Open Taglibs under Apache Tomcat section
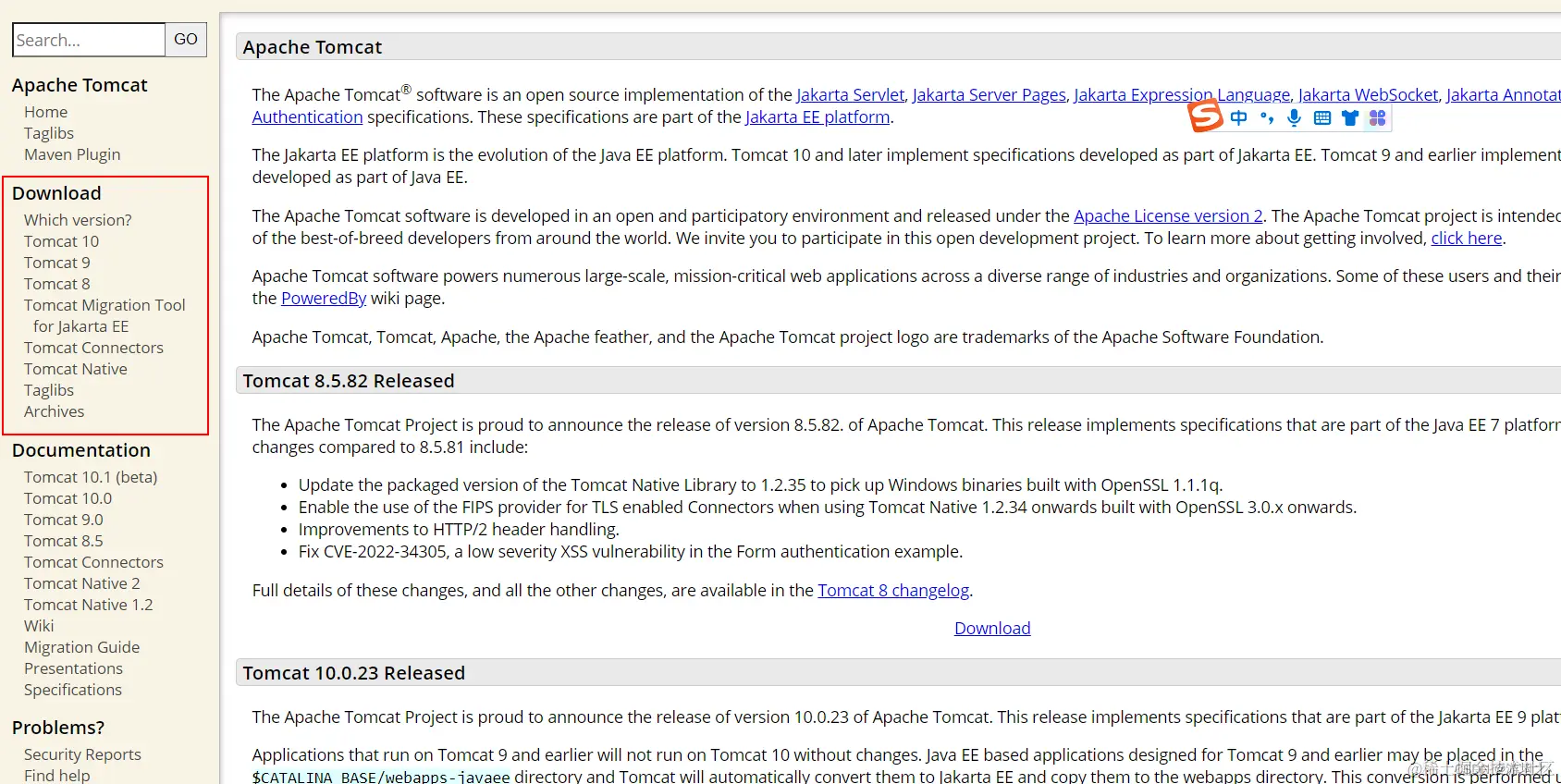This screenshot has width=1561, height=784. 49,133
